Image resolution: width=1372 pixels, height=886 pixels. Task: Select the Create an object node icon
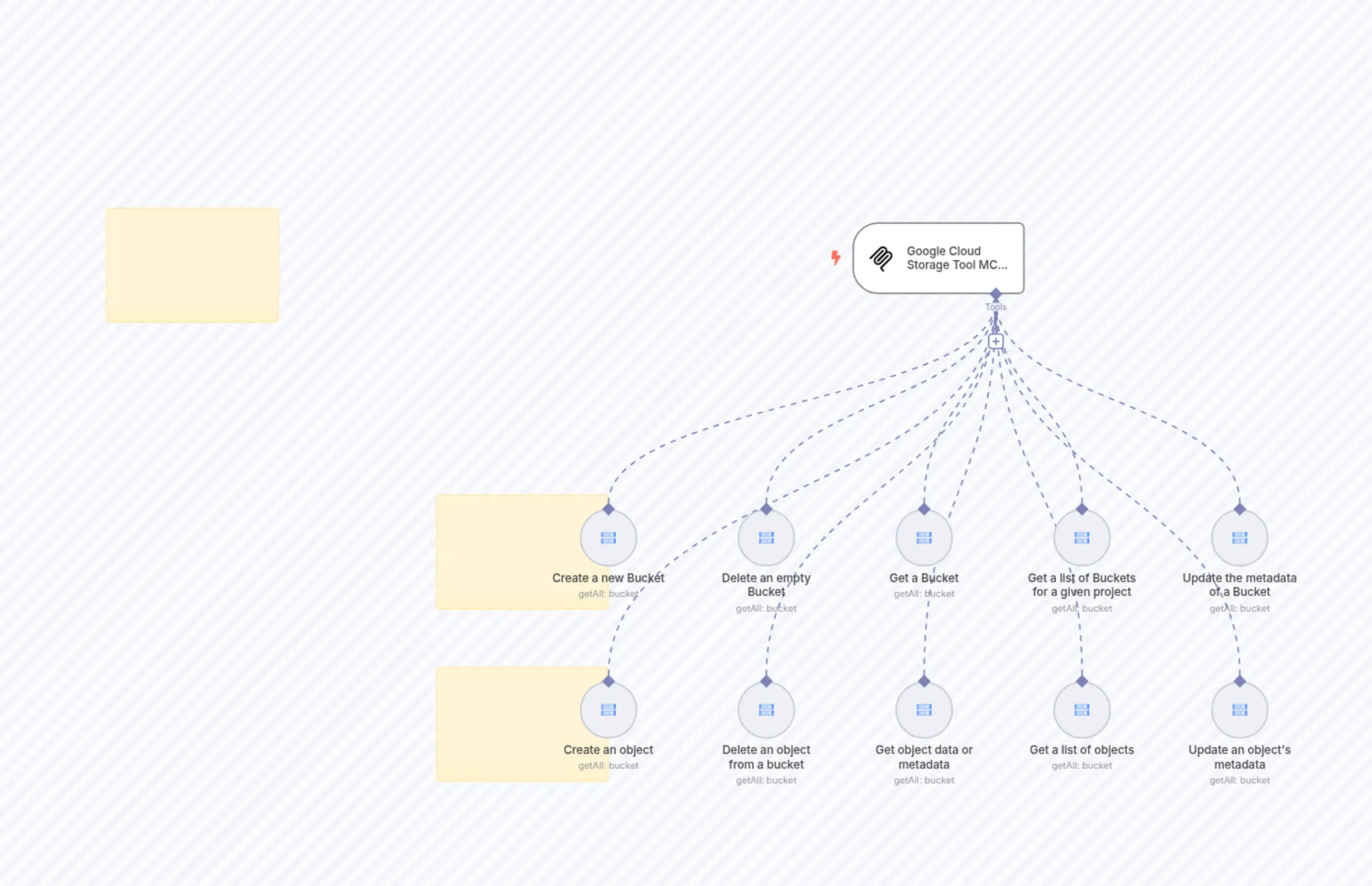point(608,709)
